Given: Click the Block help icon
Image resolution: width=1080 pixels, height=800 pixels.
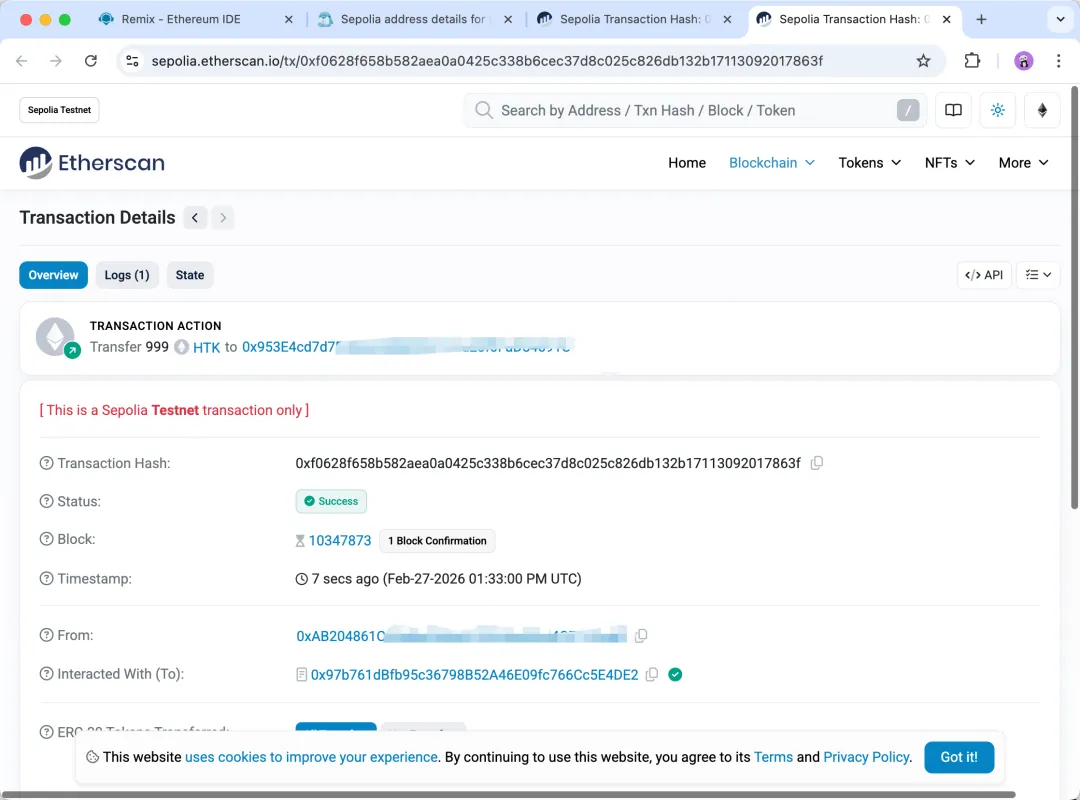Looking at the screenshot, I should point(46,539).
